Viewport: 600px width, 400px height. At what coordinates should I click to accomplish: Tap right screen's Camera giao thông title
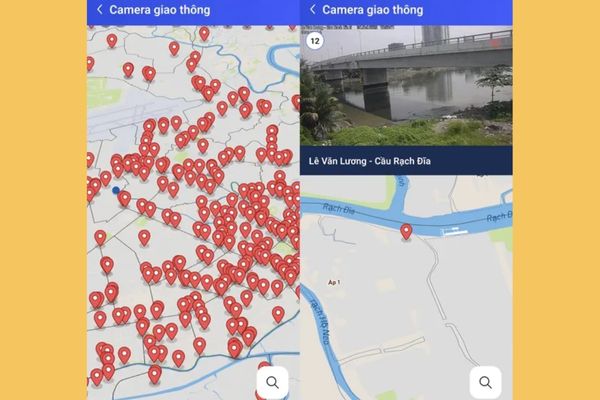373,10
